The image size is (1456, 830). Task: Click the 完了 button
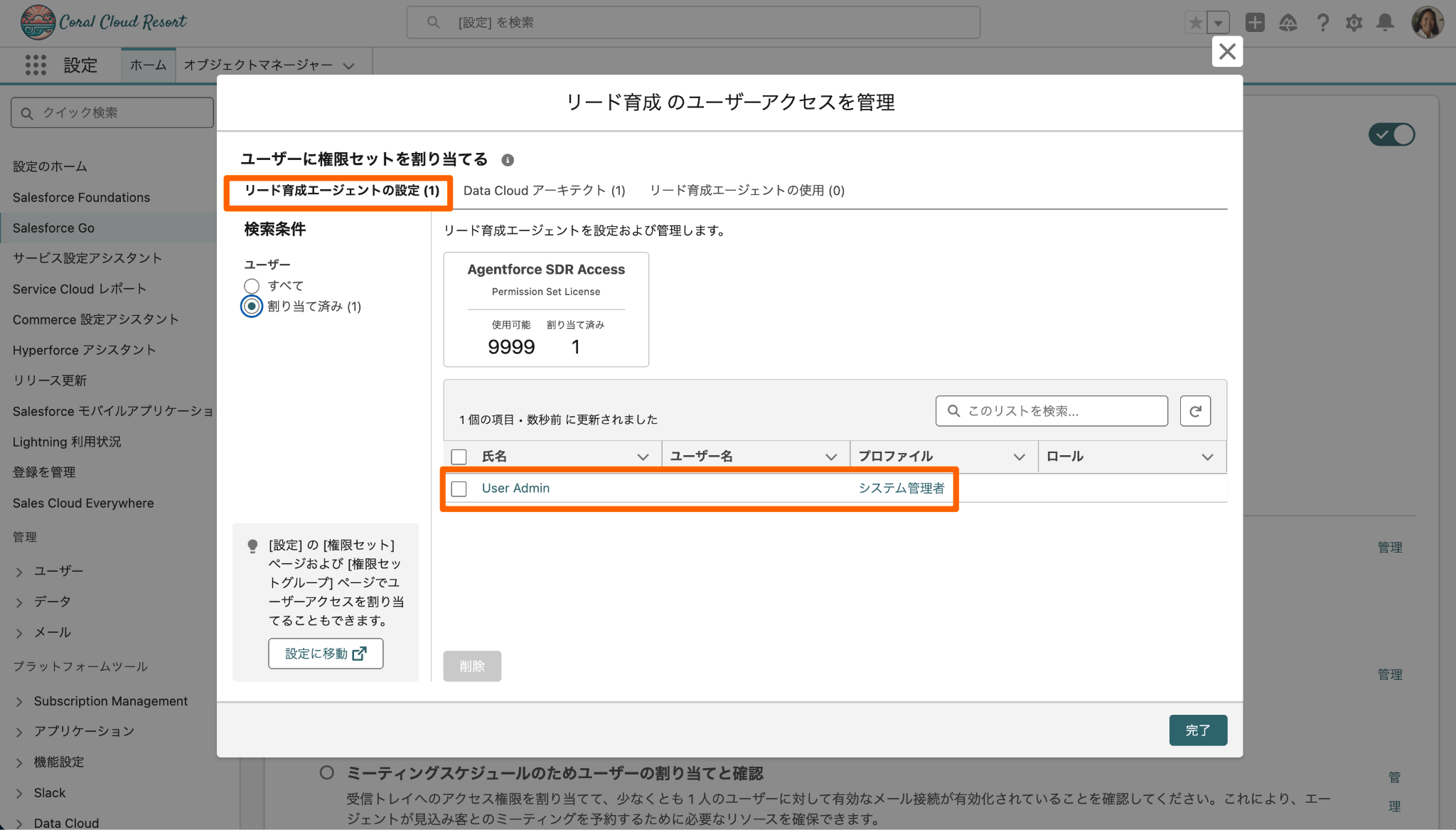(1197, 730)
